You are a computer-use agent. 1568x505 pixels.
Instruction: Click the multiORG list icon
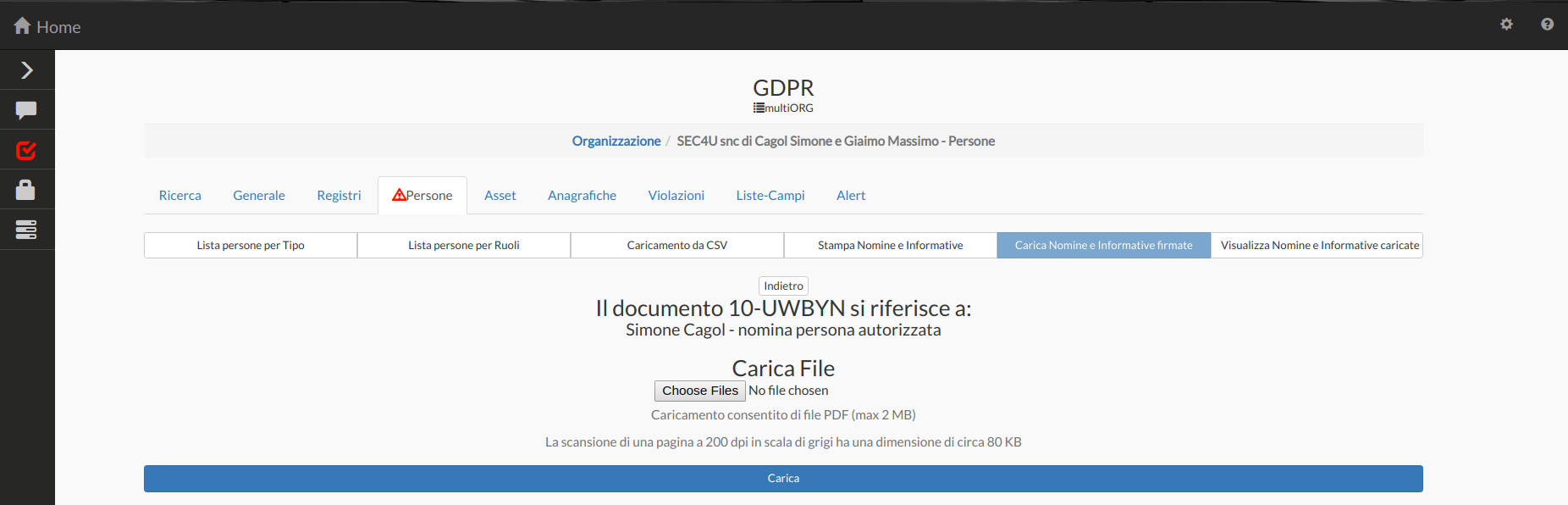759,108
